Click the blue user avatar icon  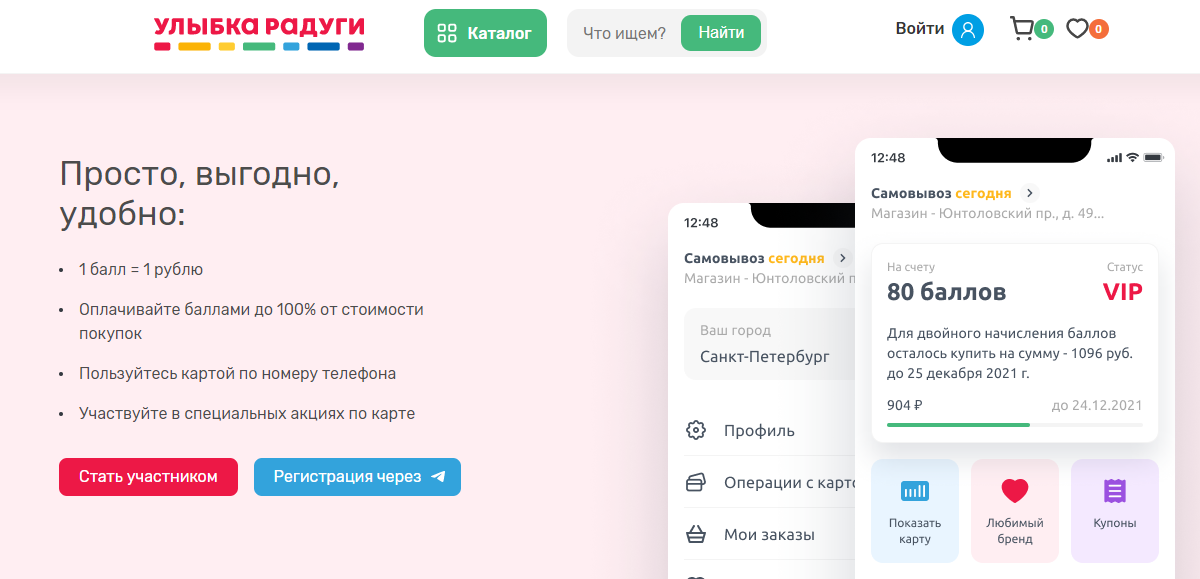pos(966,30)
